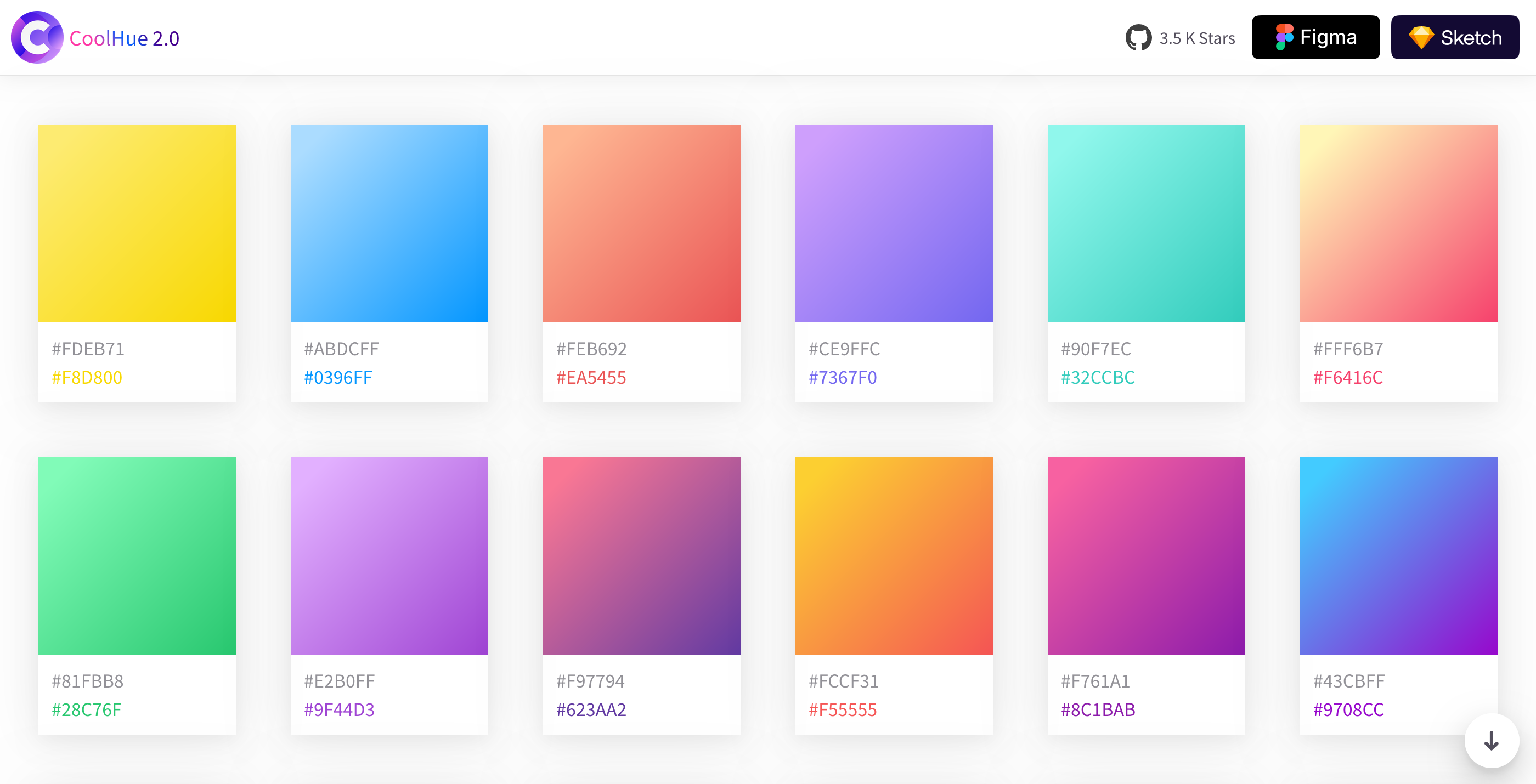Select the lilac #E2B0FF gradient swatch
Screen dimensions: 1536x784
click(x=389, y=556)
